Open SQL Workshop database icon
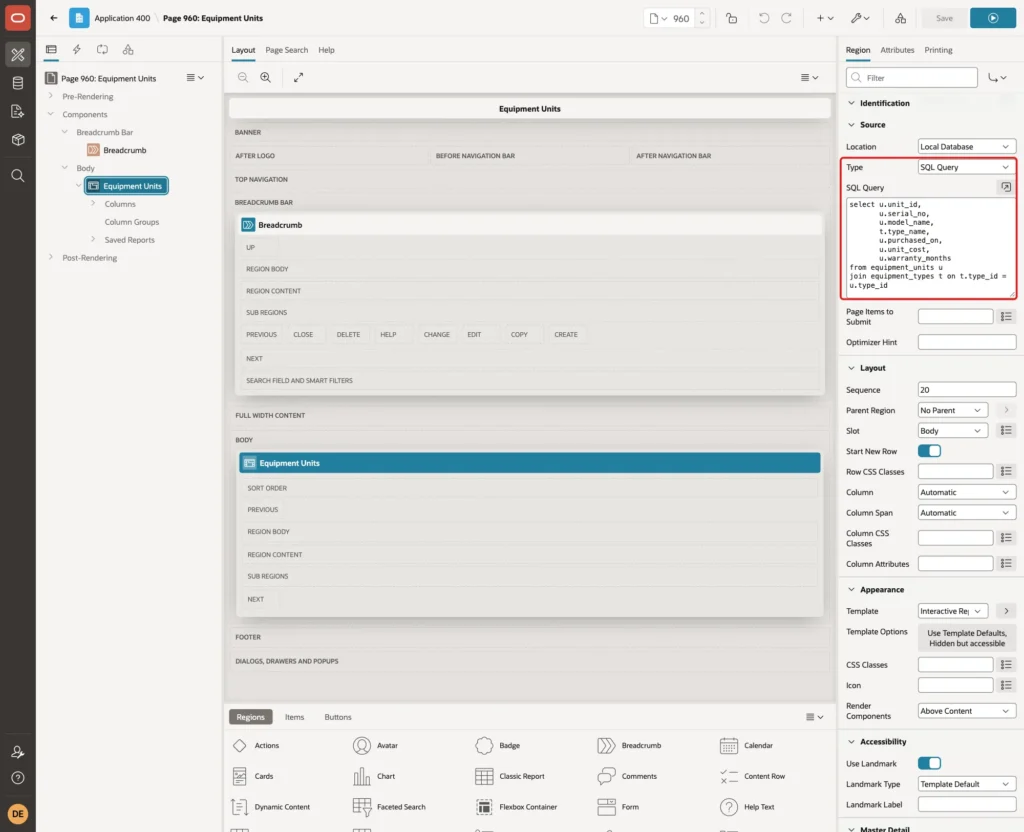The height and width of the screenshot is (832, 1024). click(x=18, y=83)
